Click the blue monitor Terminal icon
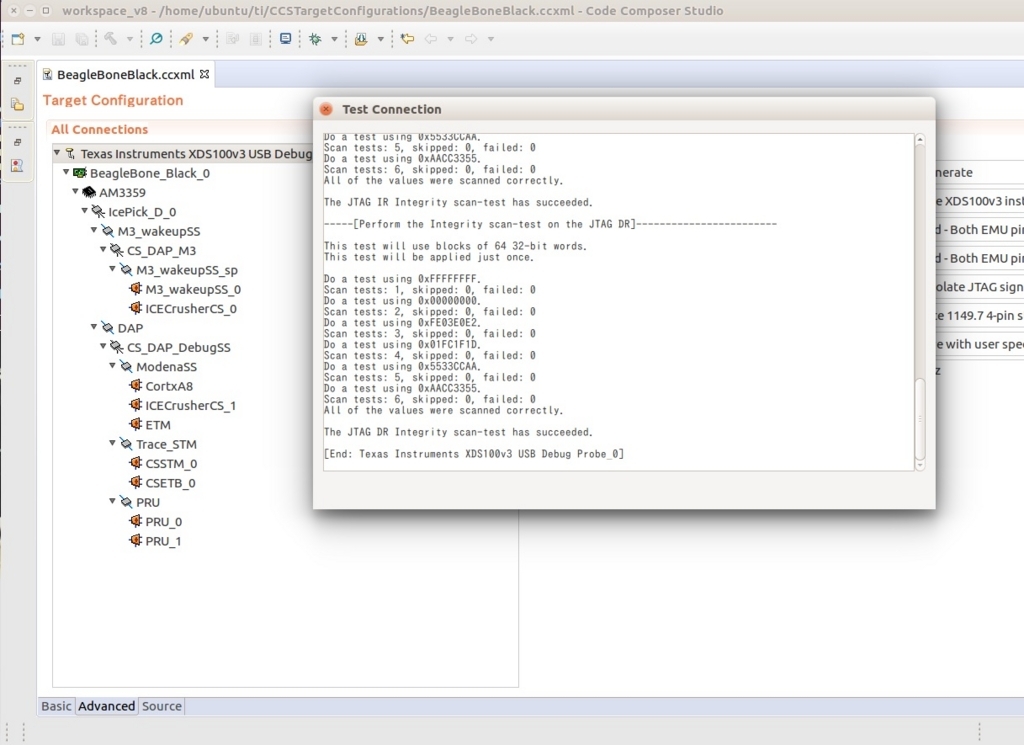The image size is (1024, 745). (285, 39)
